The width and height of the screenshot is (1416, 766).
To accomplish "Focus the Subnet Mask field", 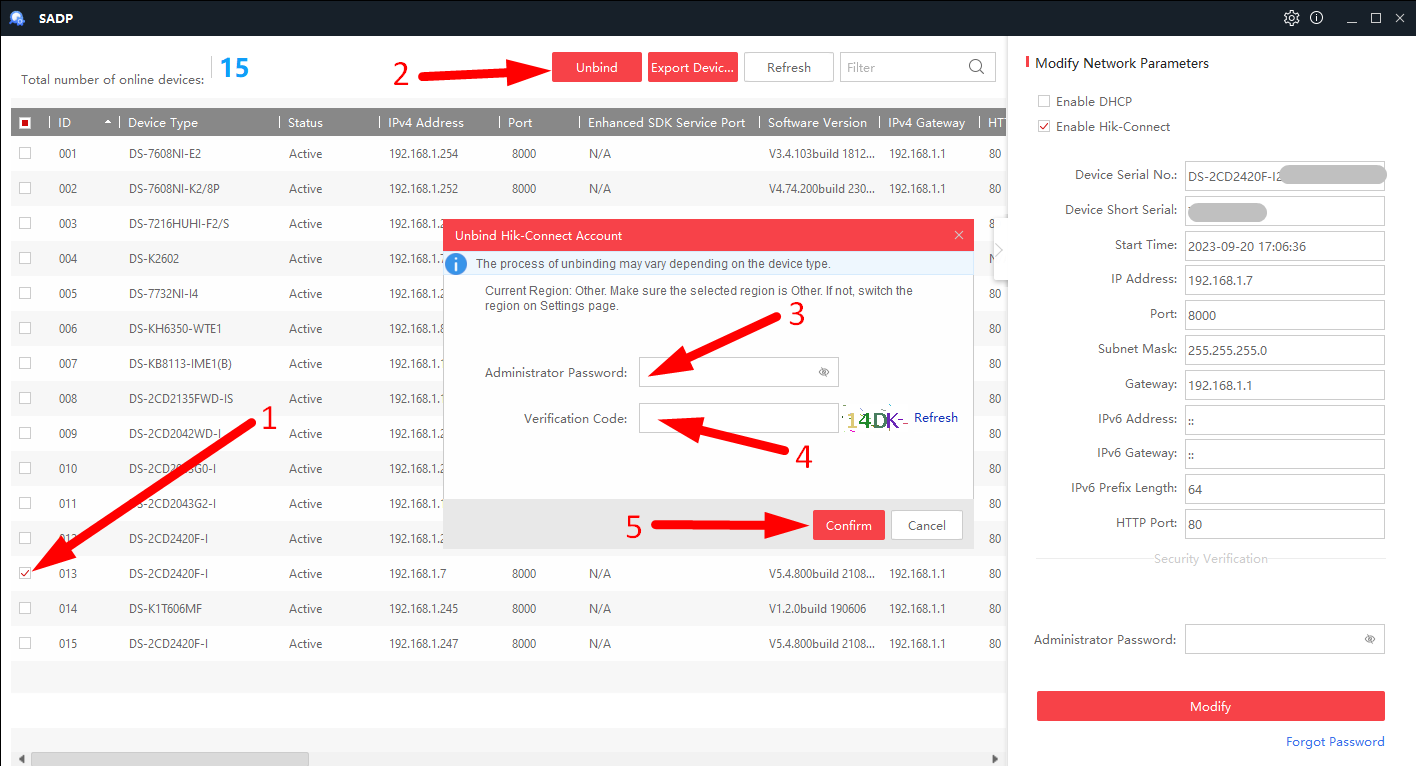I will coord(1285,350).
